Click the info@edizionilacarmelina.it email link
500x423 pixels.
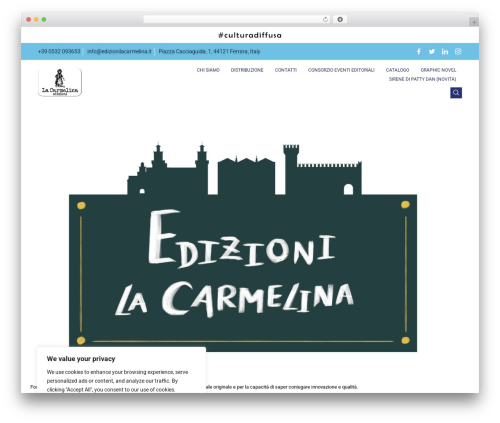pos(119,51)
